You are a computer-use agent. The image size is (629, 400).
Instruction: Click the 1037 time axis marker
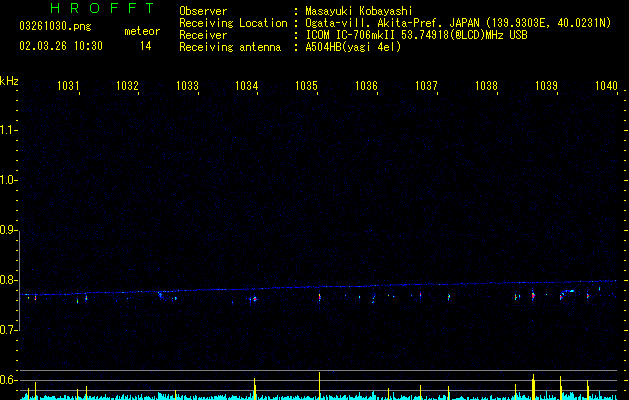(x=426, y=86)
